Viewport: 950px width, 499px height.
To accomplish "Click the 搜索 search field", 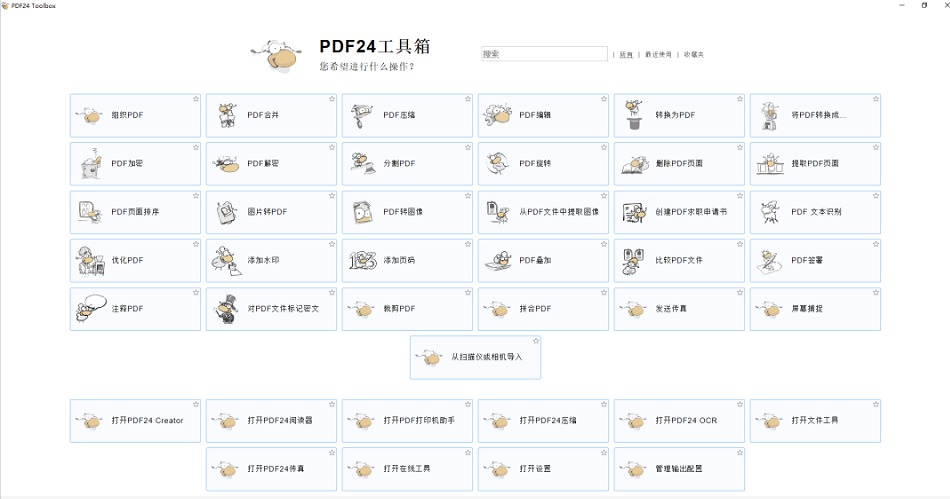I will (x=544, y=54).
